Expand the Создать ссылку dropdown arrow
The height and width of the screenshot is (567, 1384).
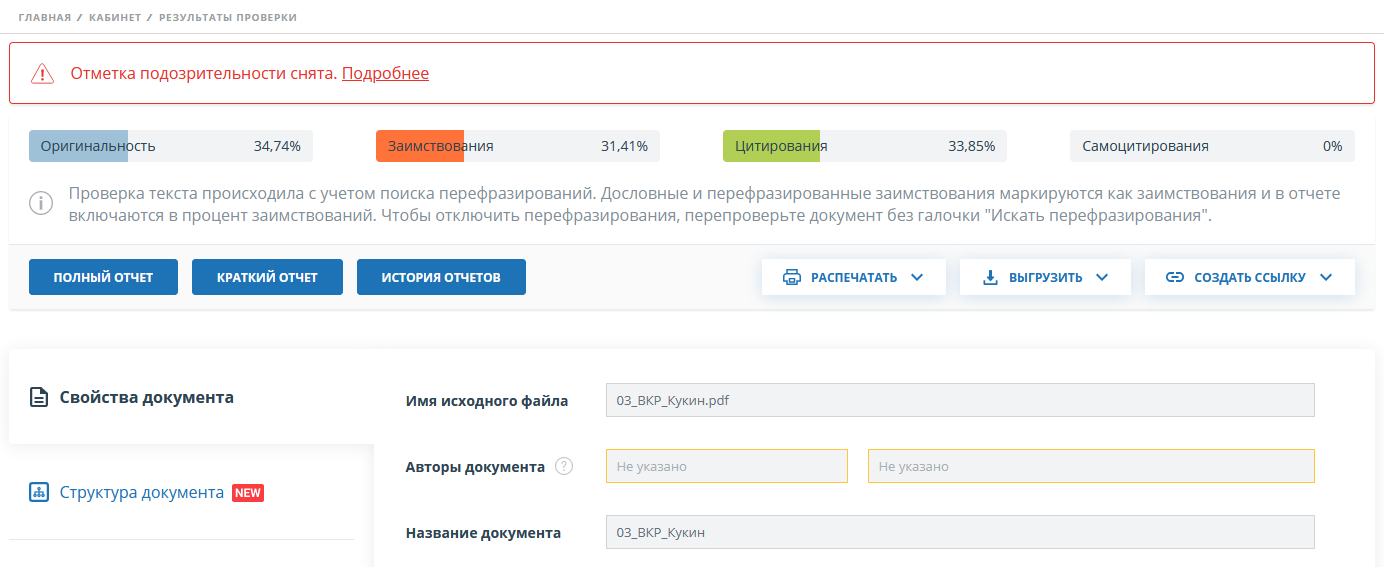(x=1326, y=277)
